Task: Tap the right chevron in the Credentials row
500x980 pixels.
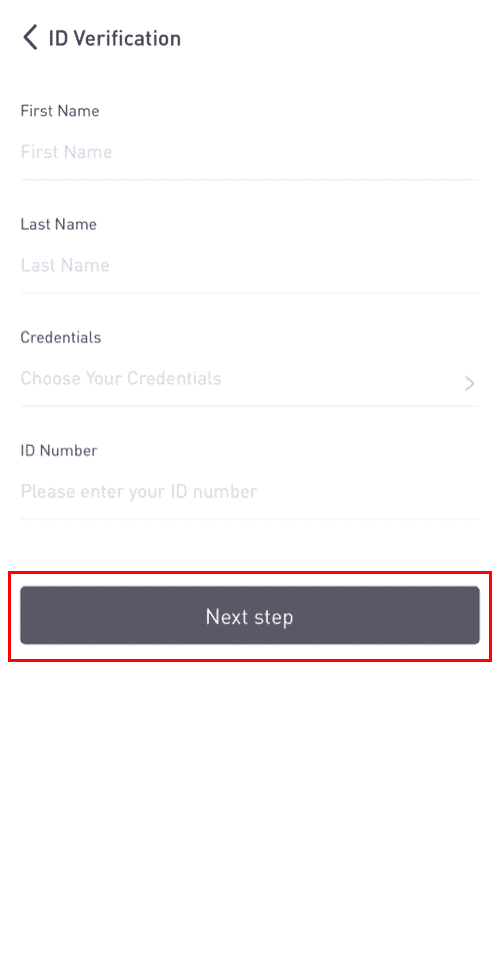Action: 469,383
